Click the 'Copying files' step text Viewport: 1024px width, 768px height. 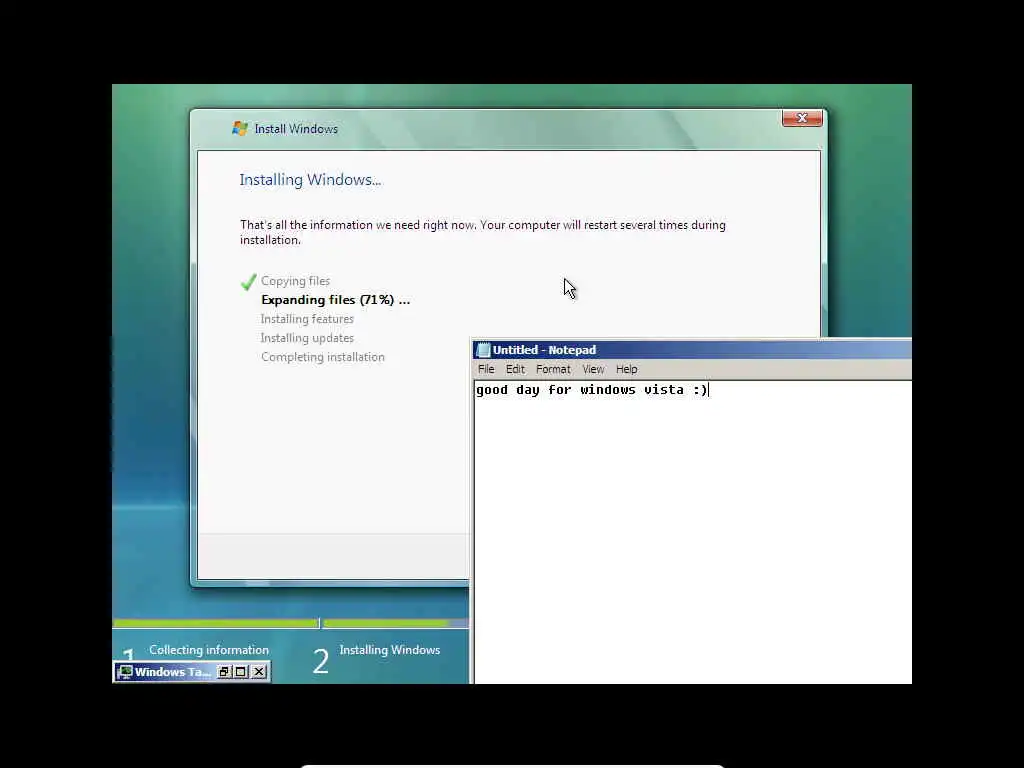click(295, 281)
